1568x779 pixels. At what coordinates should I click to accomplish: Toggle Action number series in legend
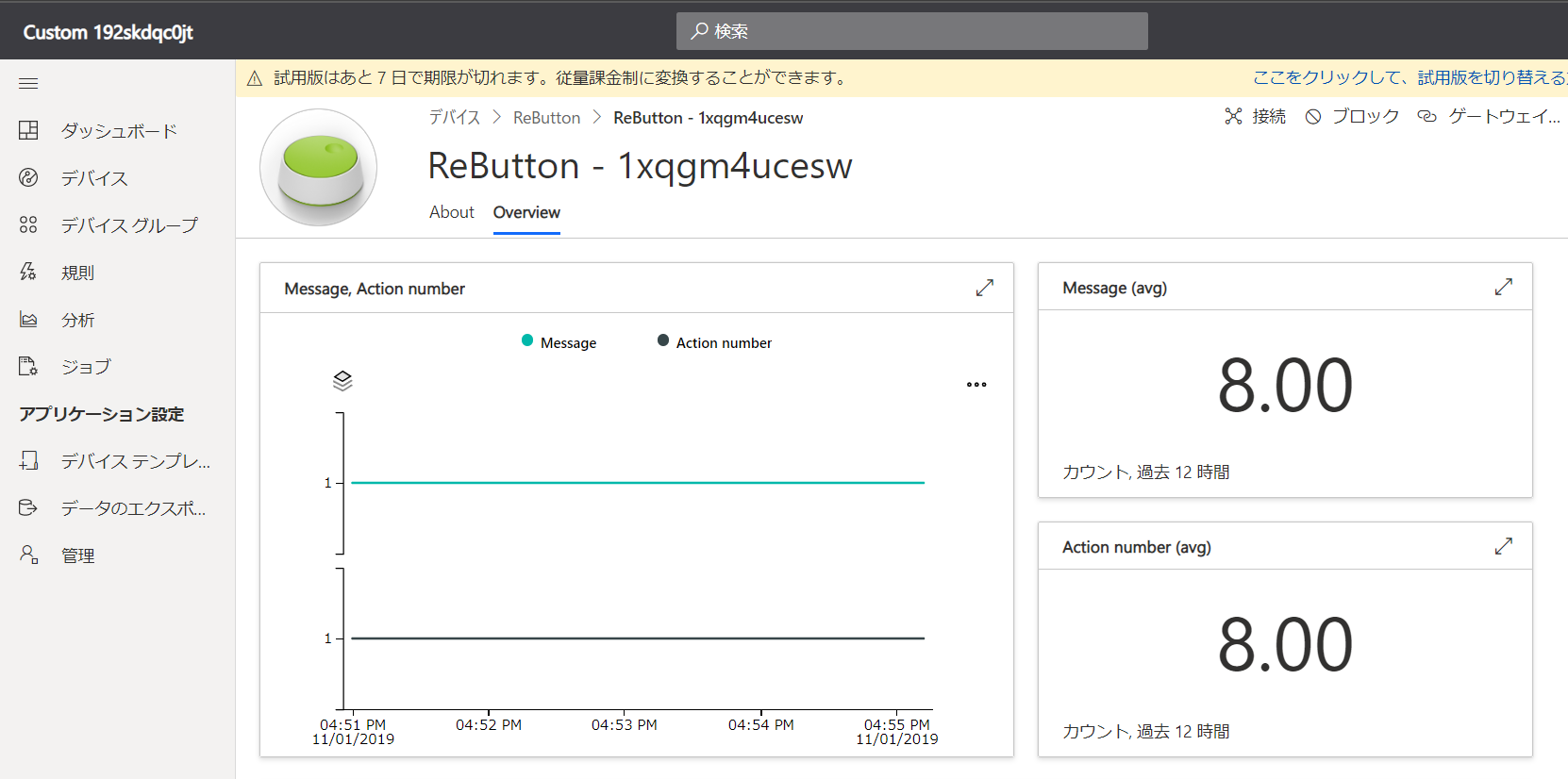coord(714,342)
